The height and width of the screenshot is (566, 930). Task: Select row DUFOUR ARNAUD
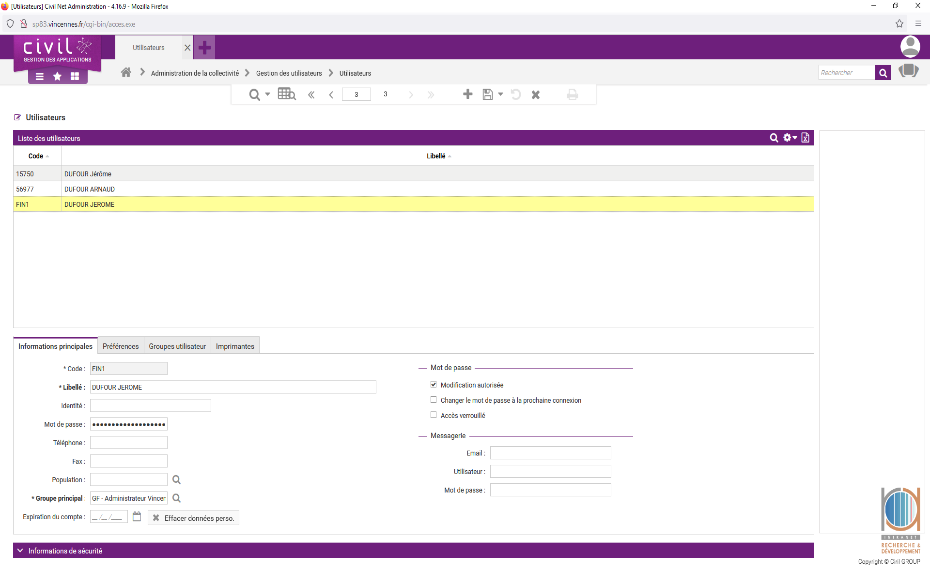[x=413, y=189]
